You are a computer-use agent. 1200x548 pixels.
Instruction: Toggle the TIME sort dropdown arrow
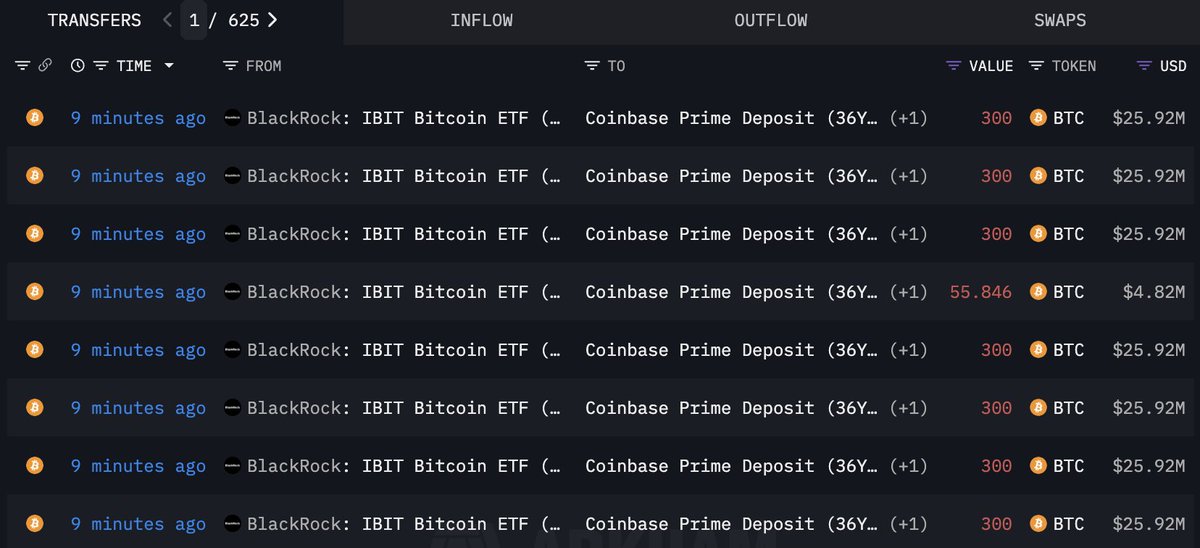click(x=169, y=66)
